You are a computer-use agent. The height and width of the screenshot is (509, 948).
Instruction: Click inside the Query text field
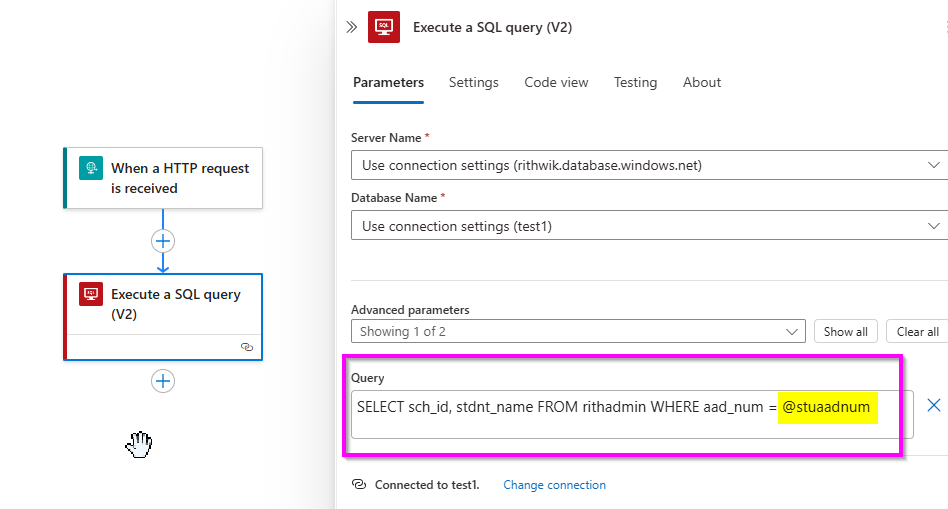[x=632, y=414]
